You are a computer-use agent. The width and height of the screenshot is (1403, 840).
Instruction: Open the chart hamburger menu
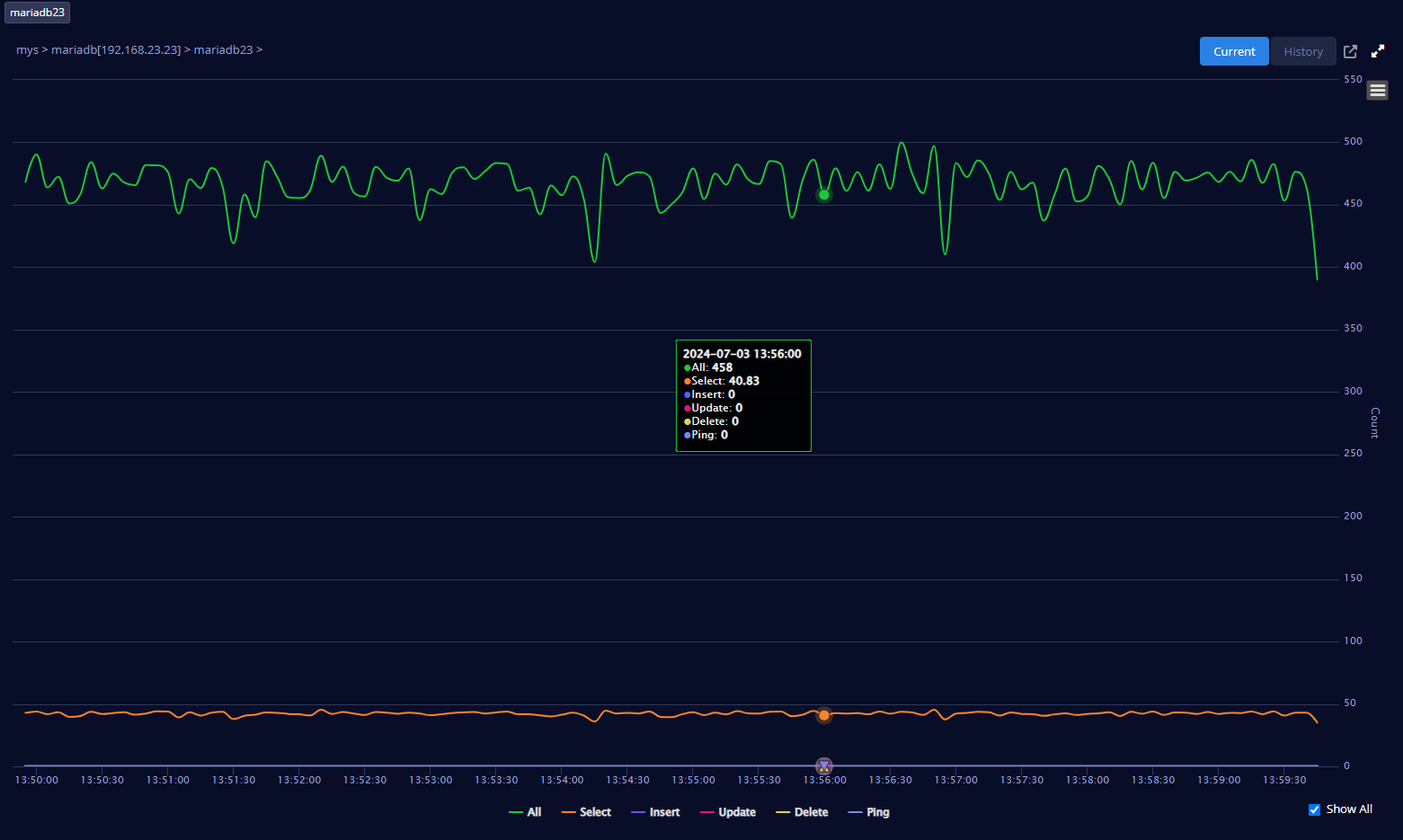coord(1378,91)
